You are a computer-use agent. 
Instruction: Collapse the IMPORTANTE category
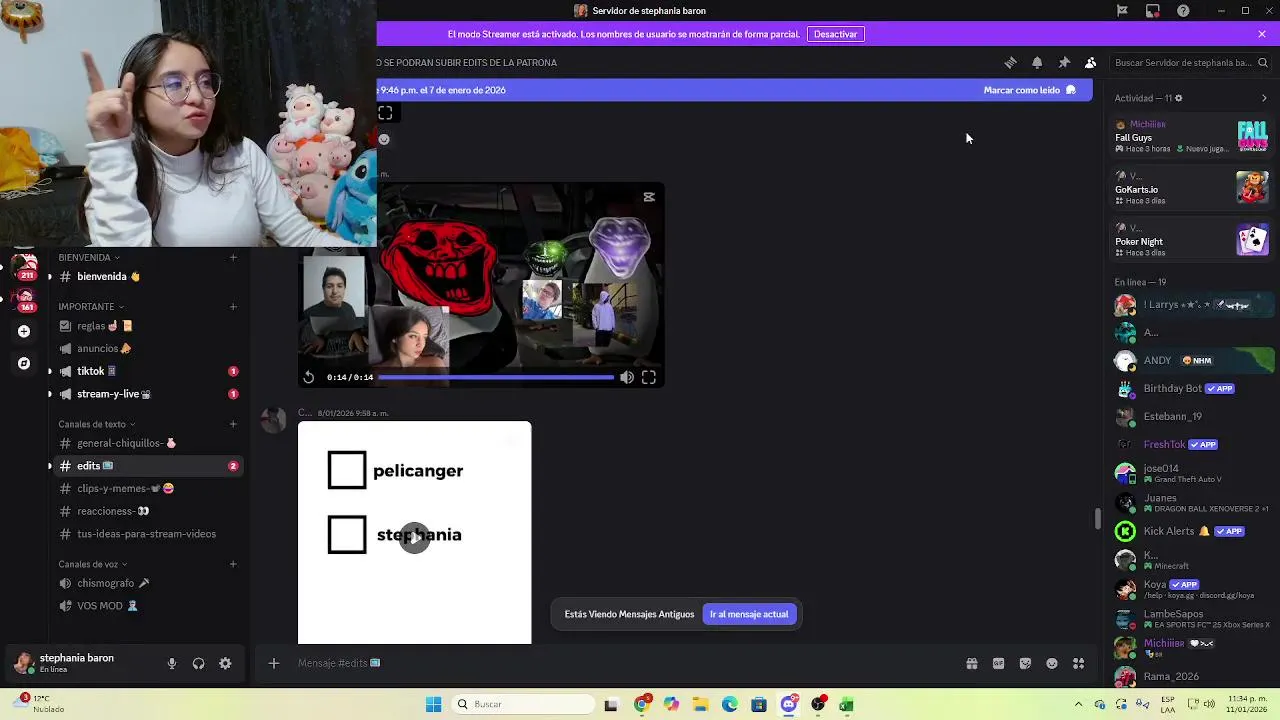[x=91, y=307]
